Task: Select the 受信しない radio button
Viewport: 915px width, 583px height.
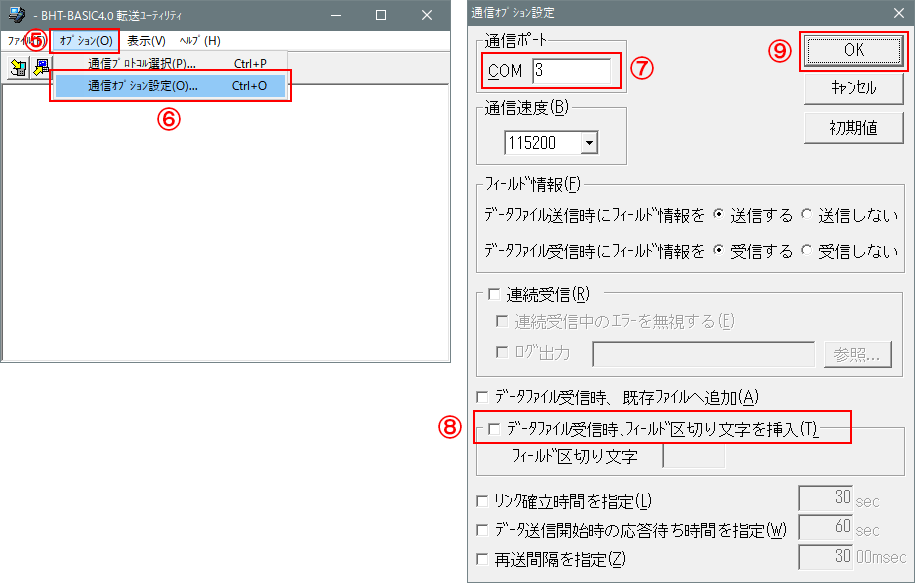Action: pyautogui.click(x=808, y=251)
